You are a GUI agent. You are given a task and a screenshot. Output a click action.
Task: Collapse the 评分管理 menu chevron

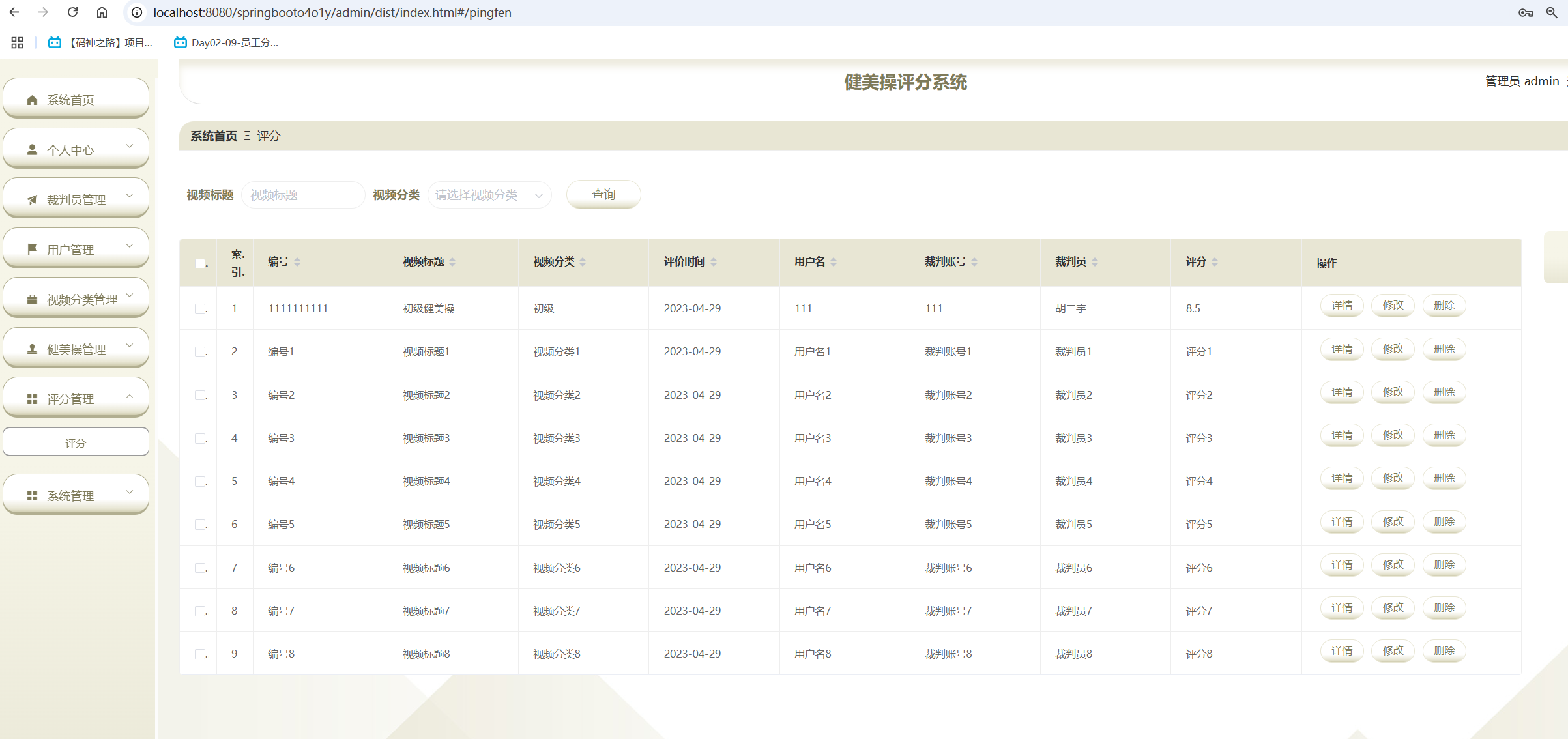pos(130,396)
